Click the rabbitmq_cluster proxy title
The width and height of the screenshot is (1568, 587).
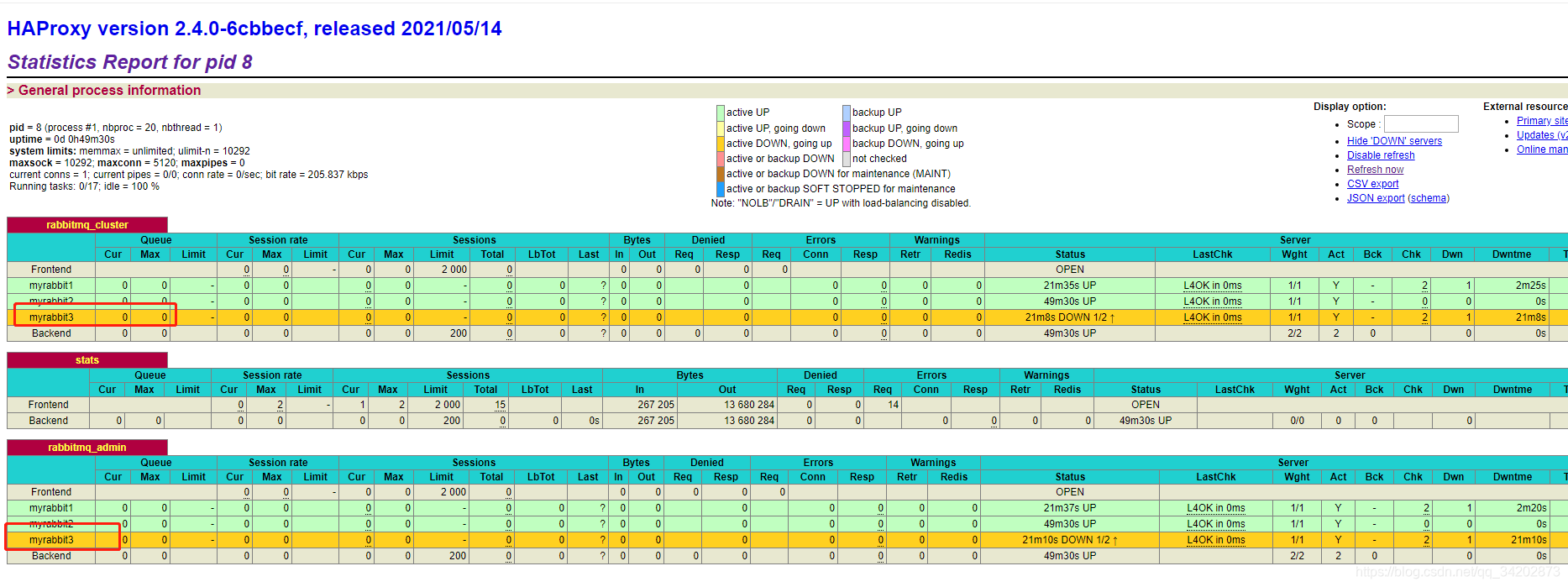pyautogui.click(x=87, y=225)
